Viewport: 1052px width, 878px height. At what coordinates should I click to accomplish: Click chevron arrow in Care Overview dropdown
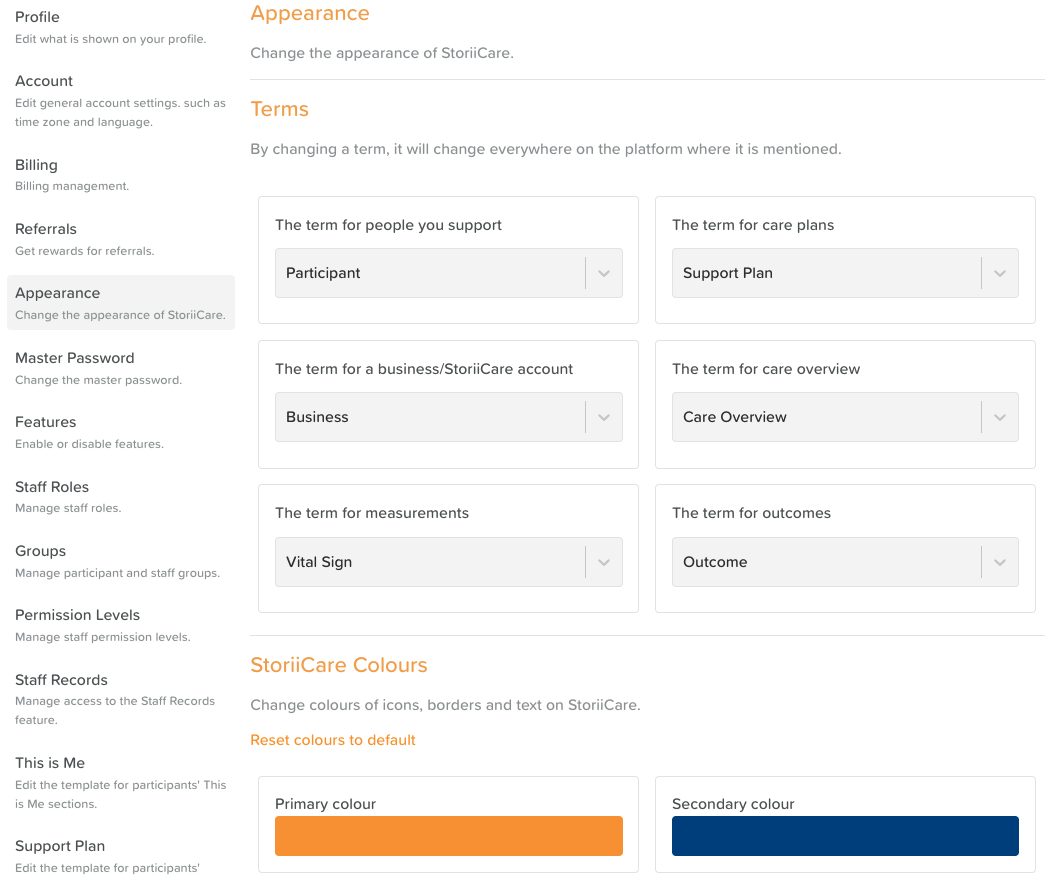(x=1000, y=417)
